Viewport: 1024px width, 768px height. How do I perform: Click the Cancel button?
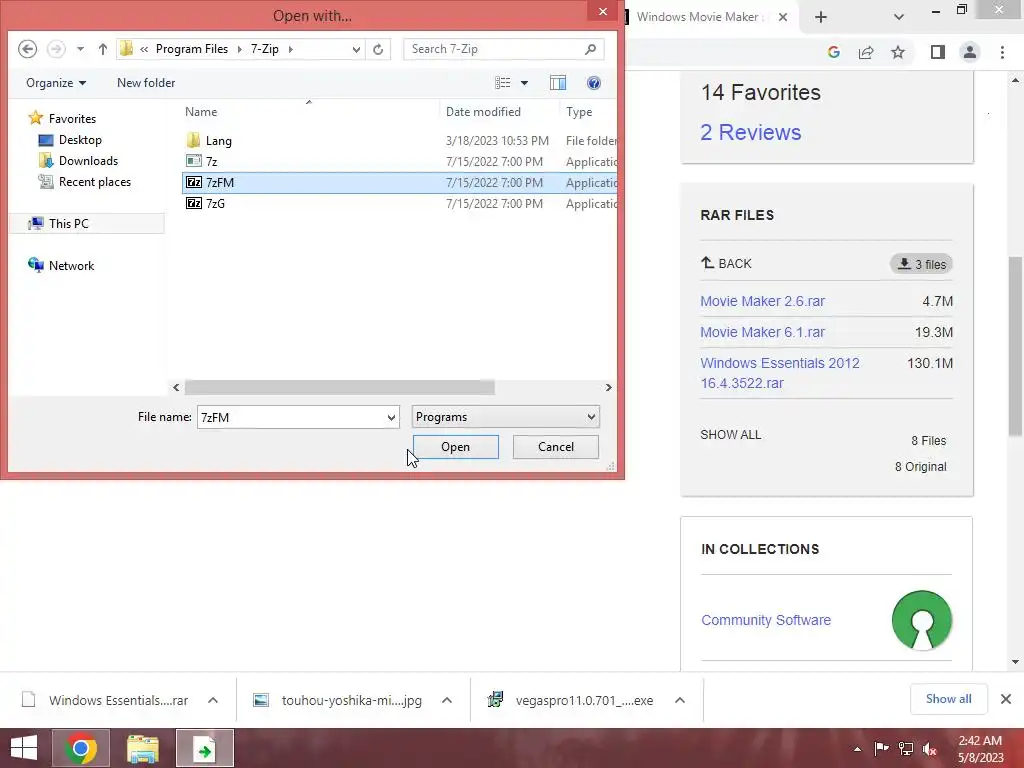556,447
